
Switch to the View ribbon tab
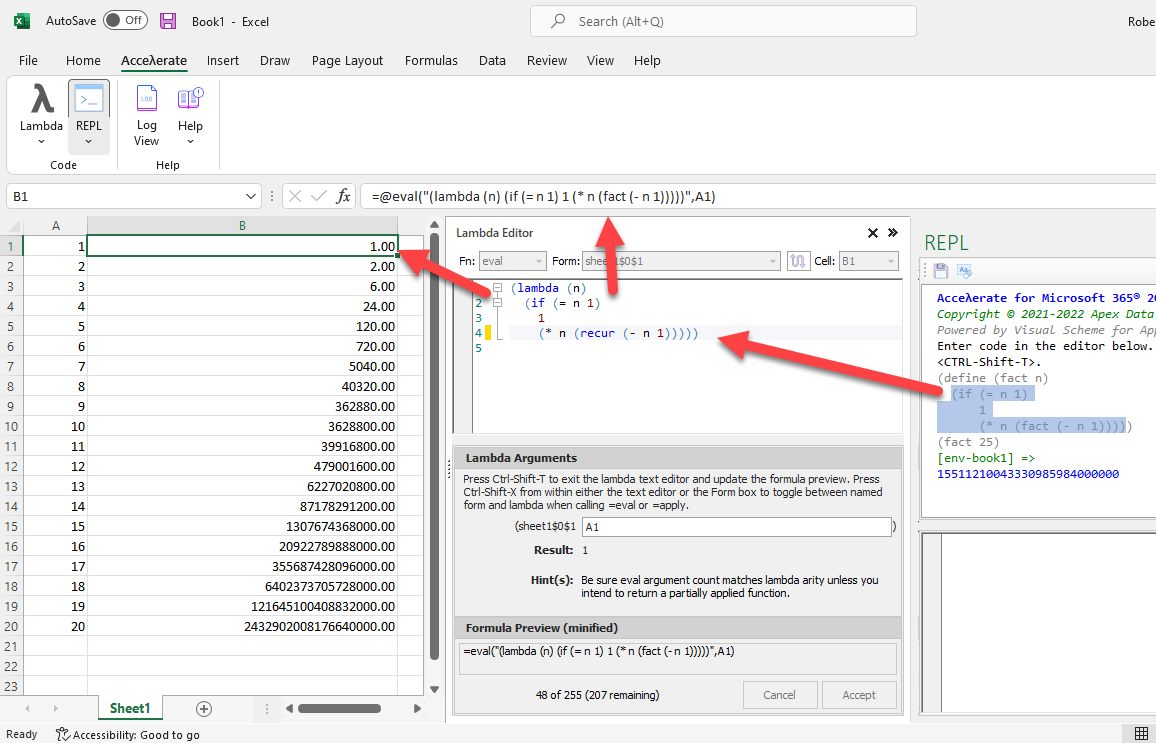click(600, 60)
